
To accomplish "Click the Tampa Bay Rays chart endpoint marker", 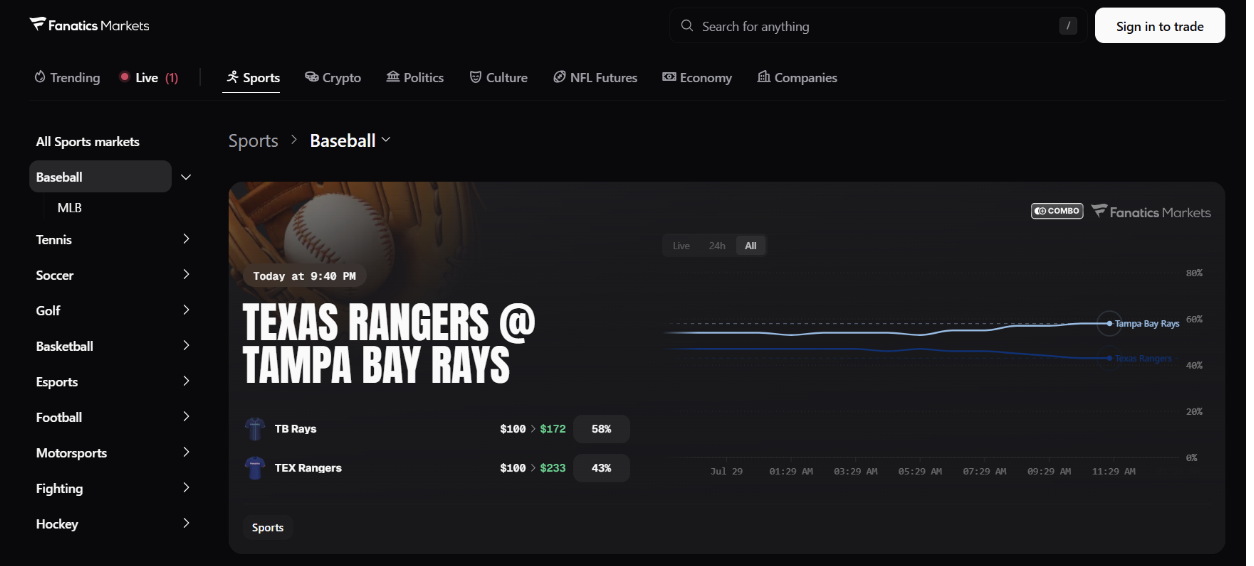I will [x=1109, y=323].
